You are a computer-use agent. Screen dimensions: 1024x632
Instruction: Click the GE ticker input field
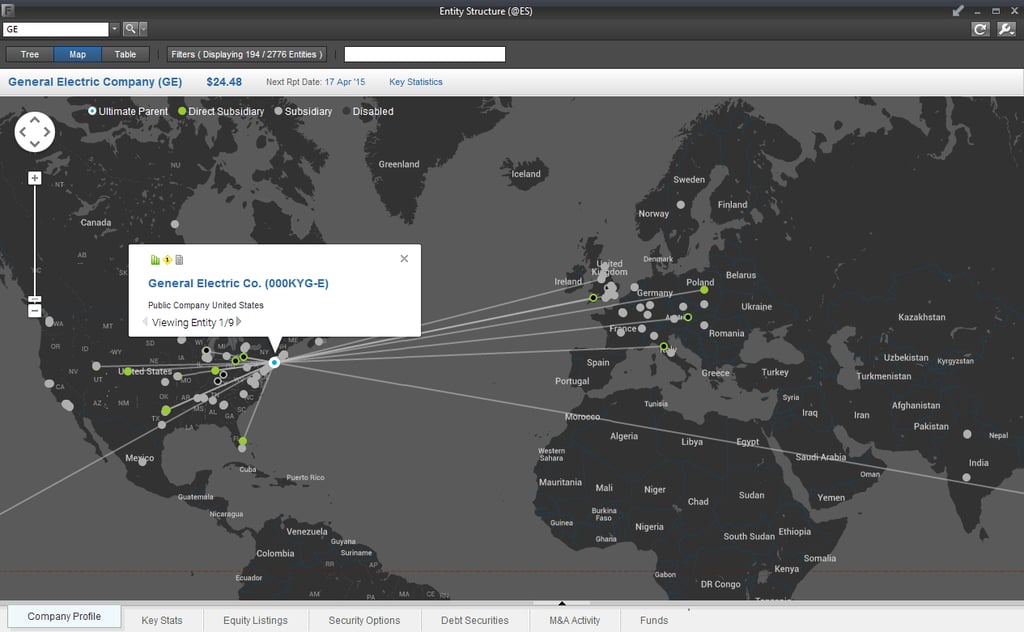tap(56, 29)
